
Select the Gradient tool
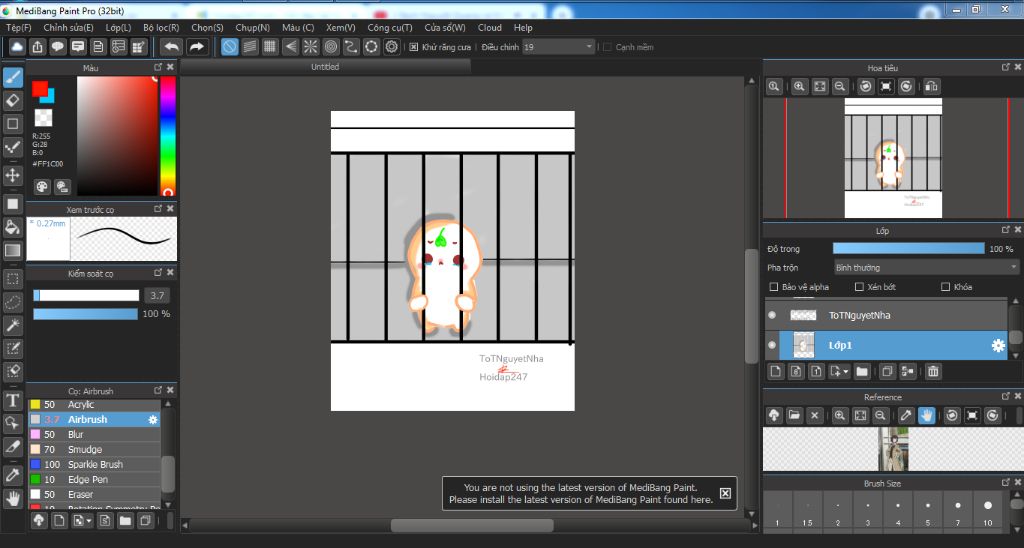click(x=12, y=250)
